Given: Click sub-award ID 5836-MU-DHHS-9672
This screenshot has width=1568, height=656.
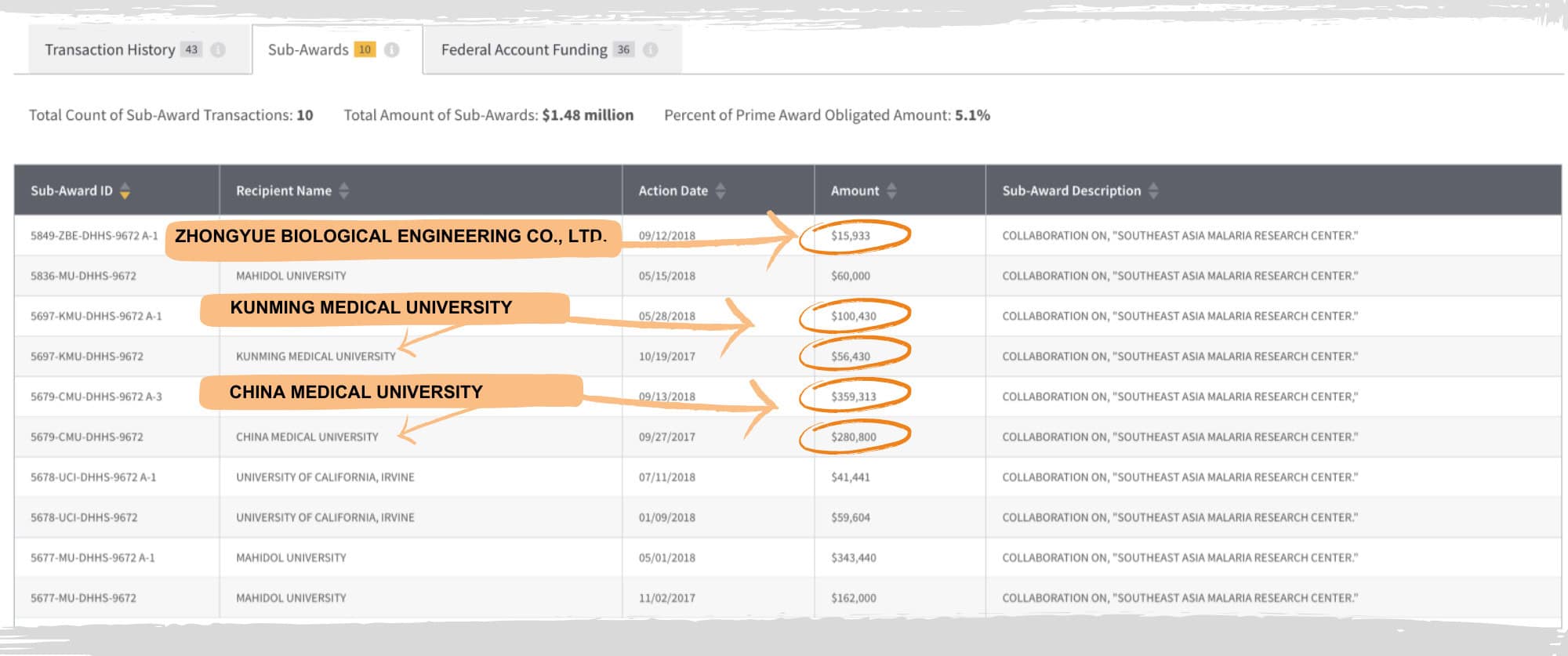Looking at the screenshot, I should click(83, 276).
